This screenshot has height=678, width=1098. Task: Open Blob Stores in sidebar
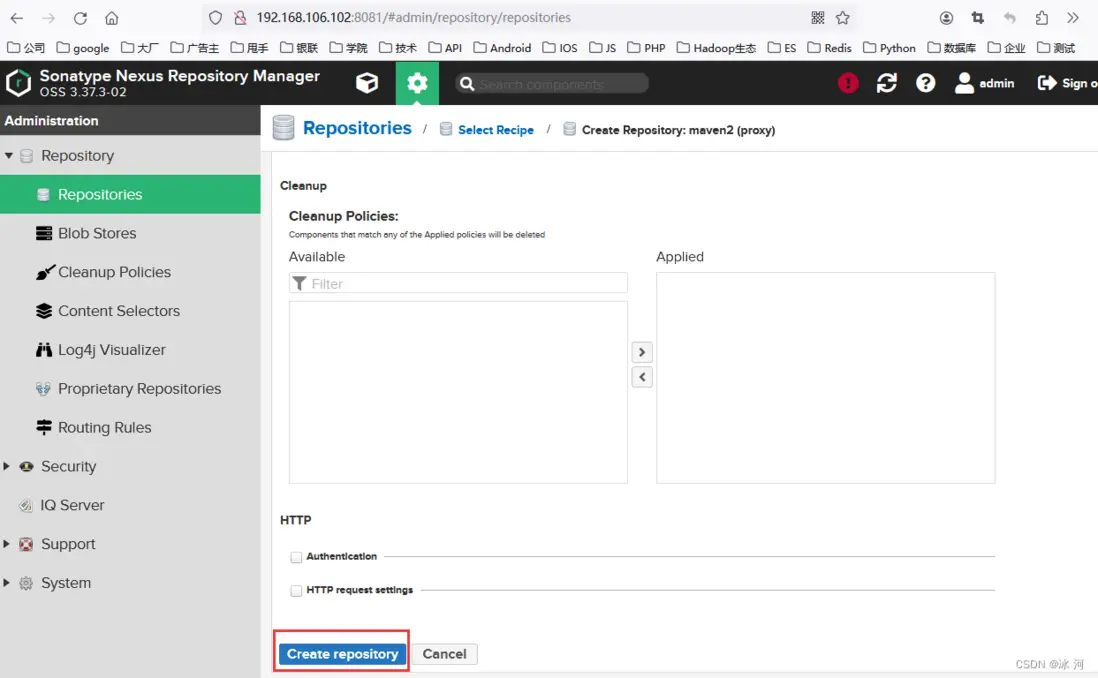(97, 233)
